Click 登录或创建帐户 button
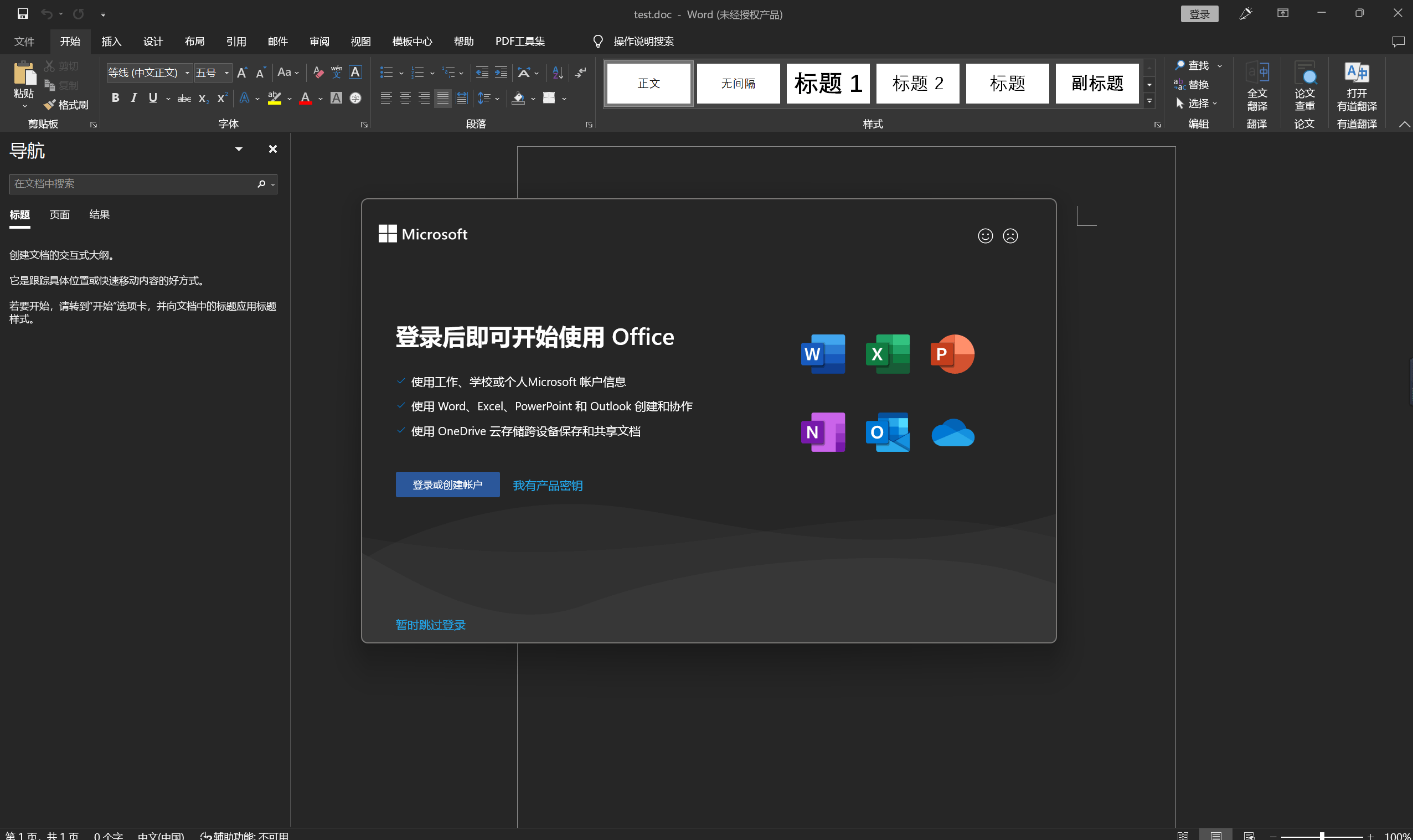 (447, 485)
